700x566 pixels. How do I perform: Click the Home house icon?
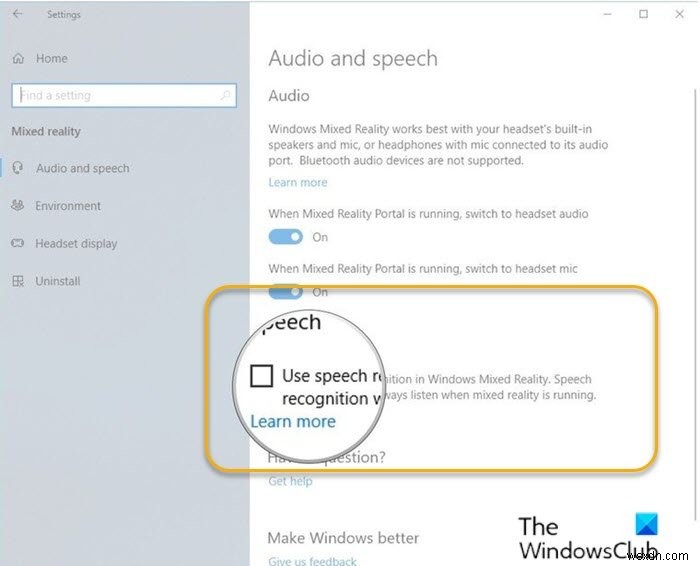tap(18, 58)
